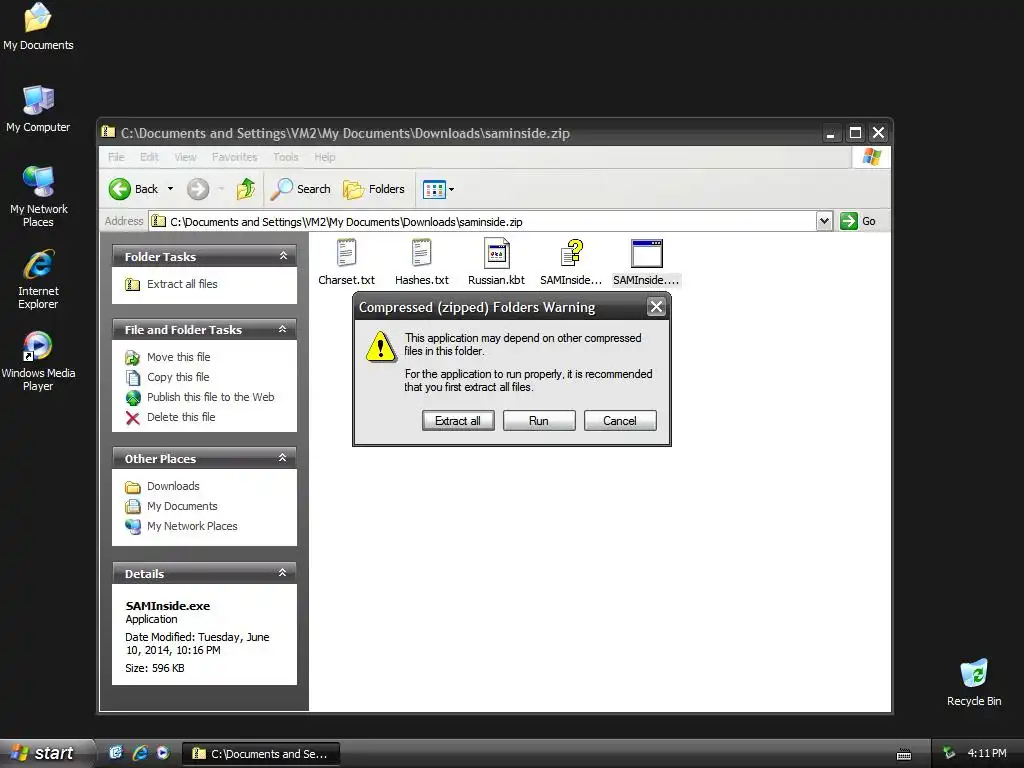Click into the Address path field
1024x768 pixels.
point(482,221)
